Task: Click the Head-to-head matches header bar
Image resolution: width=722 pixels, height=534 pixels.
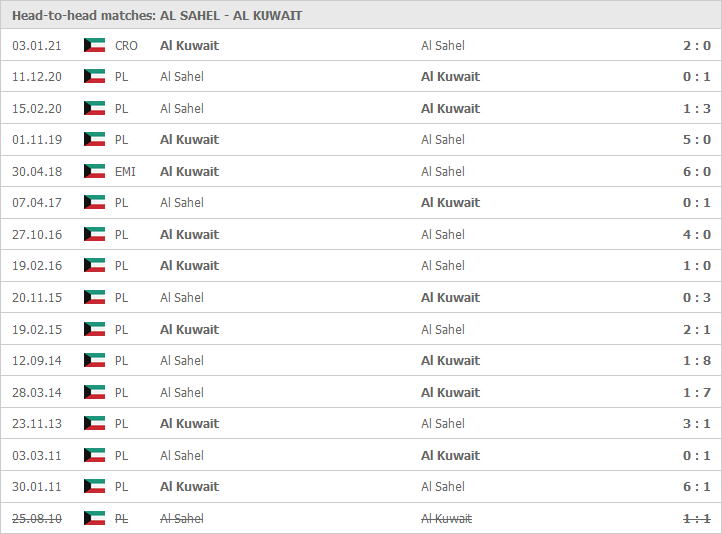Action: pos(361,15)
